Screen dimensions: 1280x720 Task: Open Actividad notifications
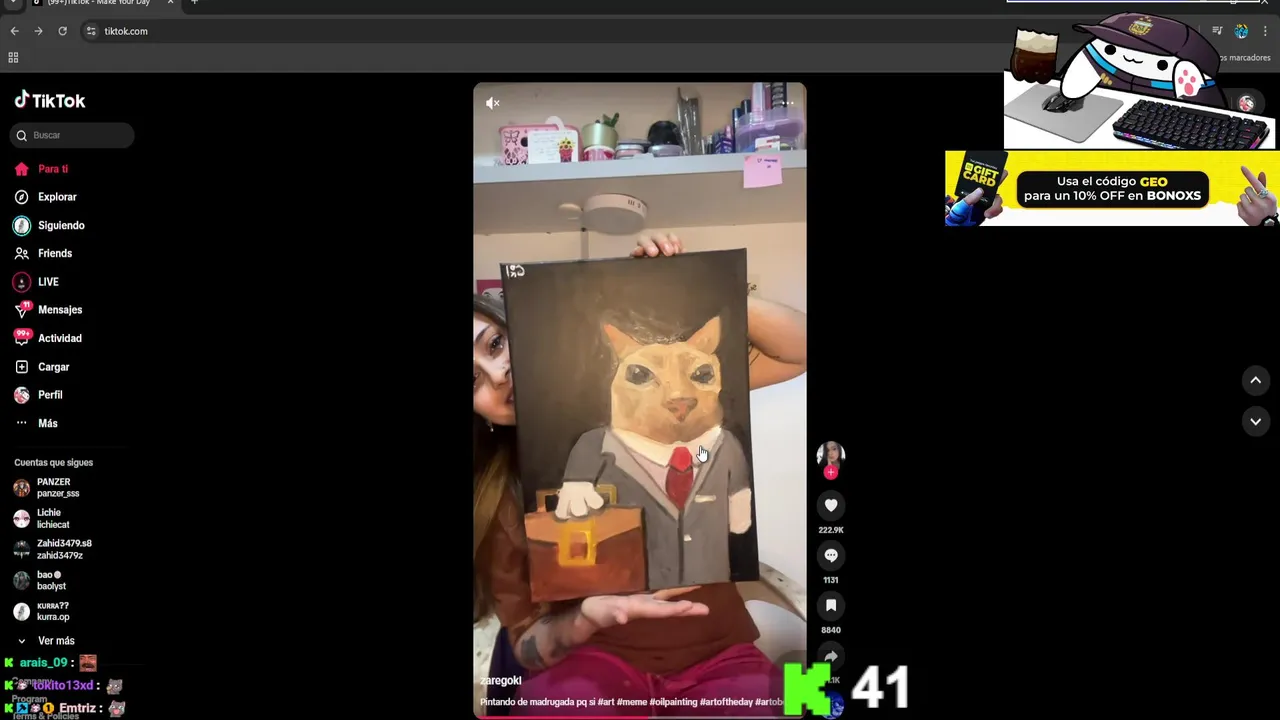(x=60, y=338)
